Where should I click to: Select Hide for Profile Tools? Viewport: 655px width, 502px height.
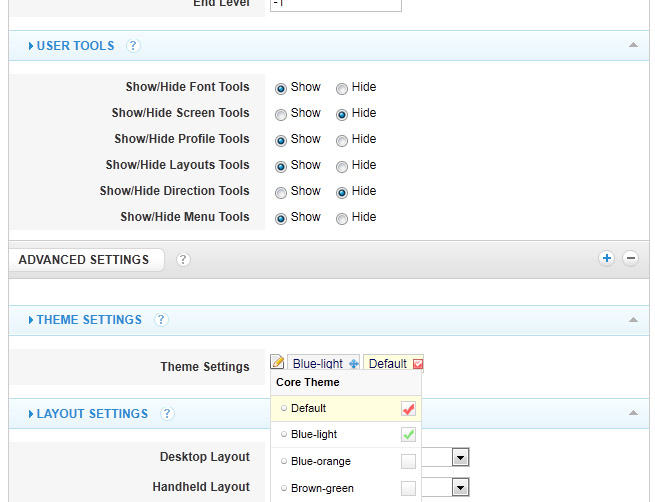point(342,140)
